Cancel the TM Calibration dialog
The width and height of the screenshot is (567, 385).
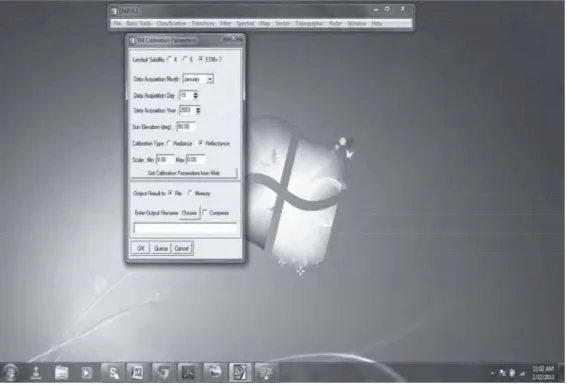click(182, 248)
